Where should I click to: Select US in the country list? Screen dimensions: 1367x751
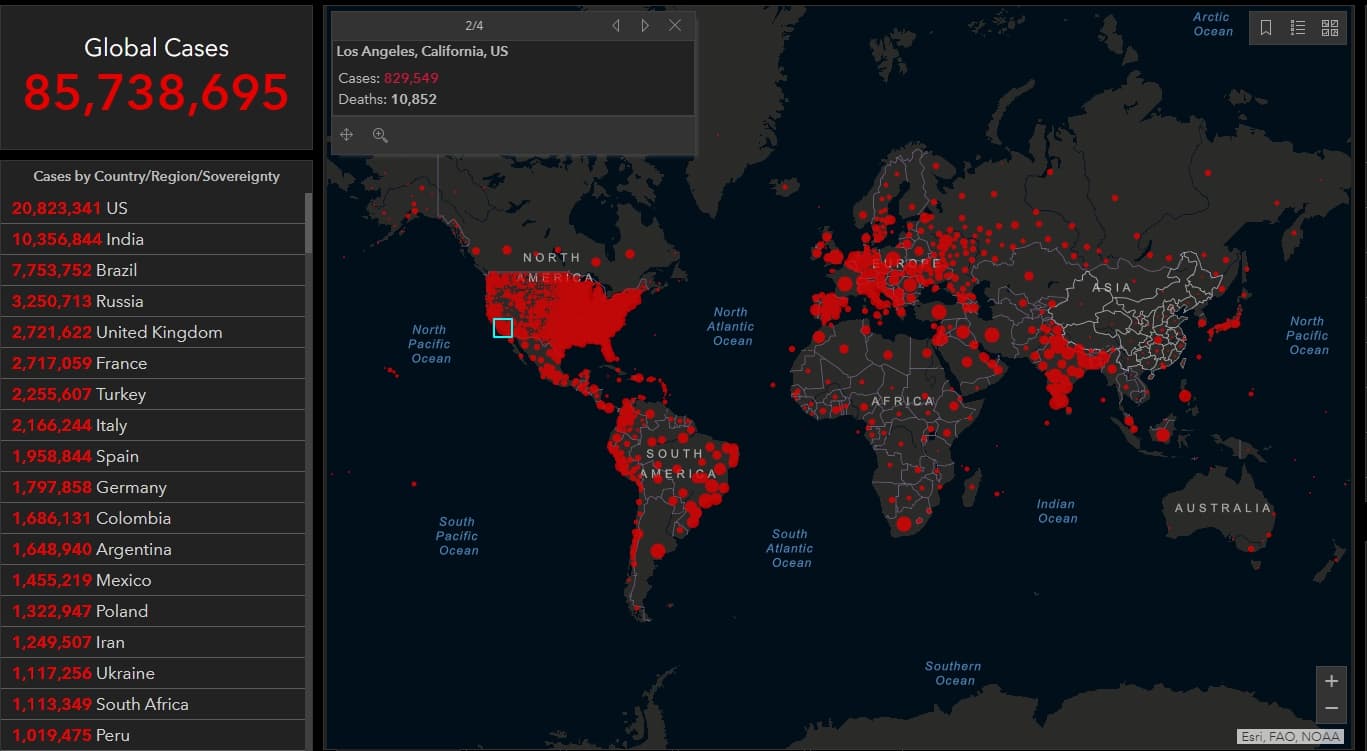154,208
